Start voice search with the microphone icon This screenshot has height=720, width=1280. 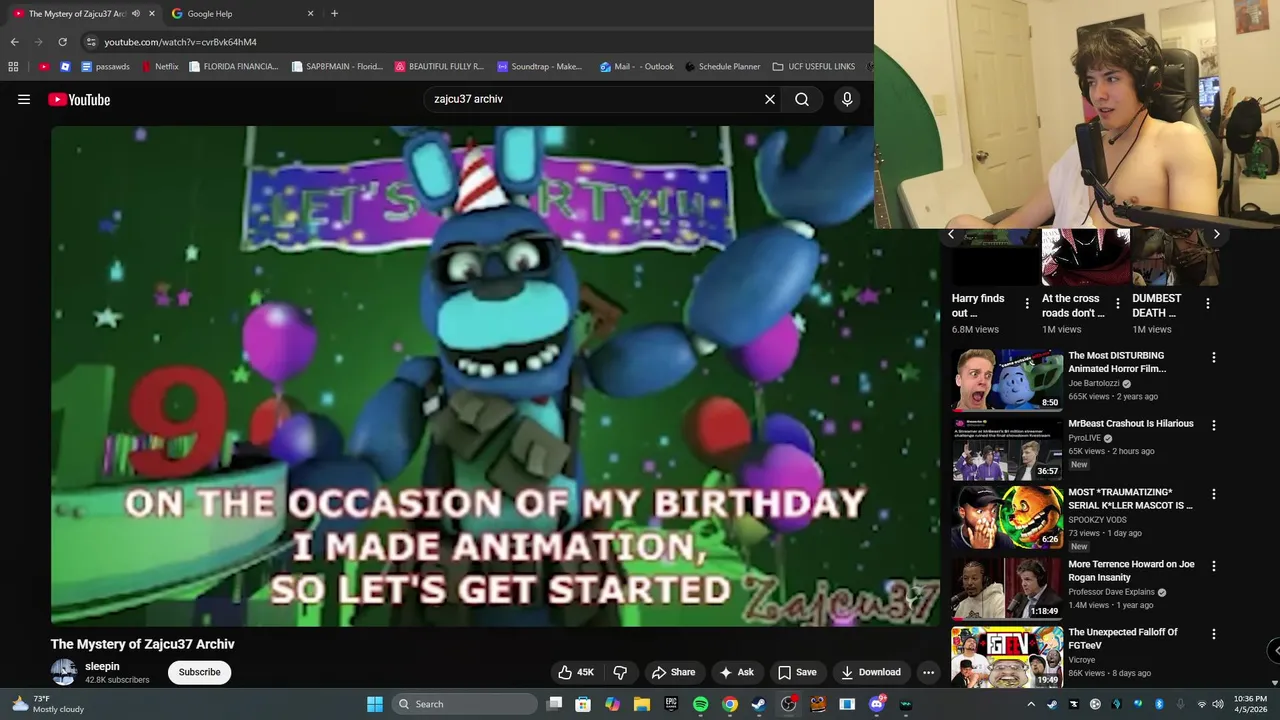point(847,99)
